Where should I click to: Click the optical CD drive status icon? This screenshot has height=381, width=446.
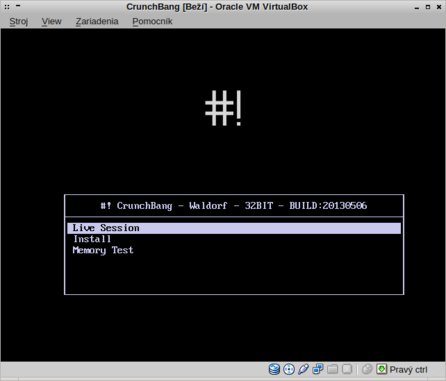point(289,369)
